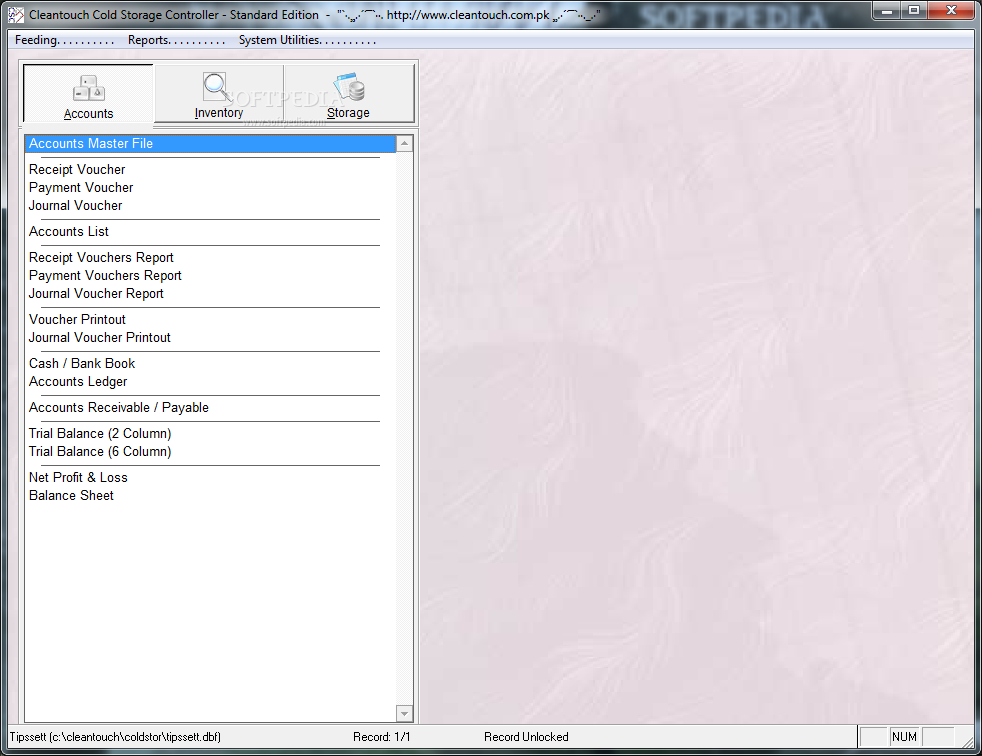The width and height of the screenshot is (982, 756).
Task: Open Balance Sheet entry
Action: click(x=71, y=495)
